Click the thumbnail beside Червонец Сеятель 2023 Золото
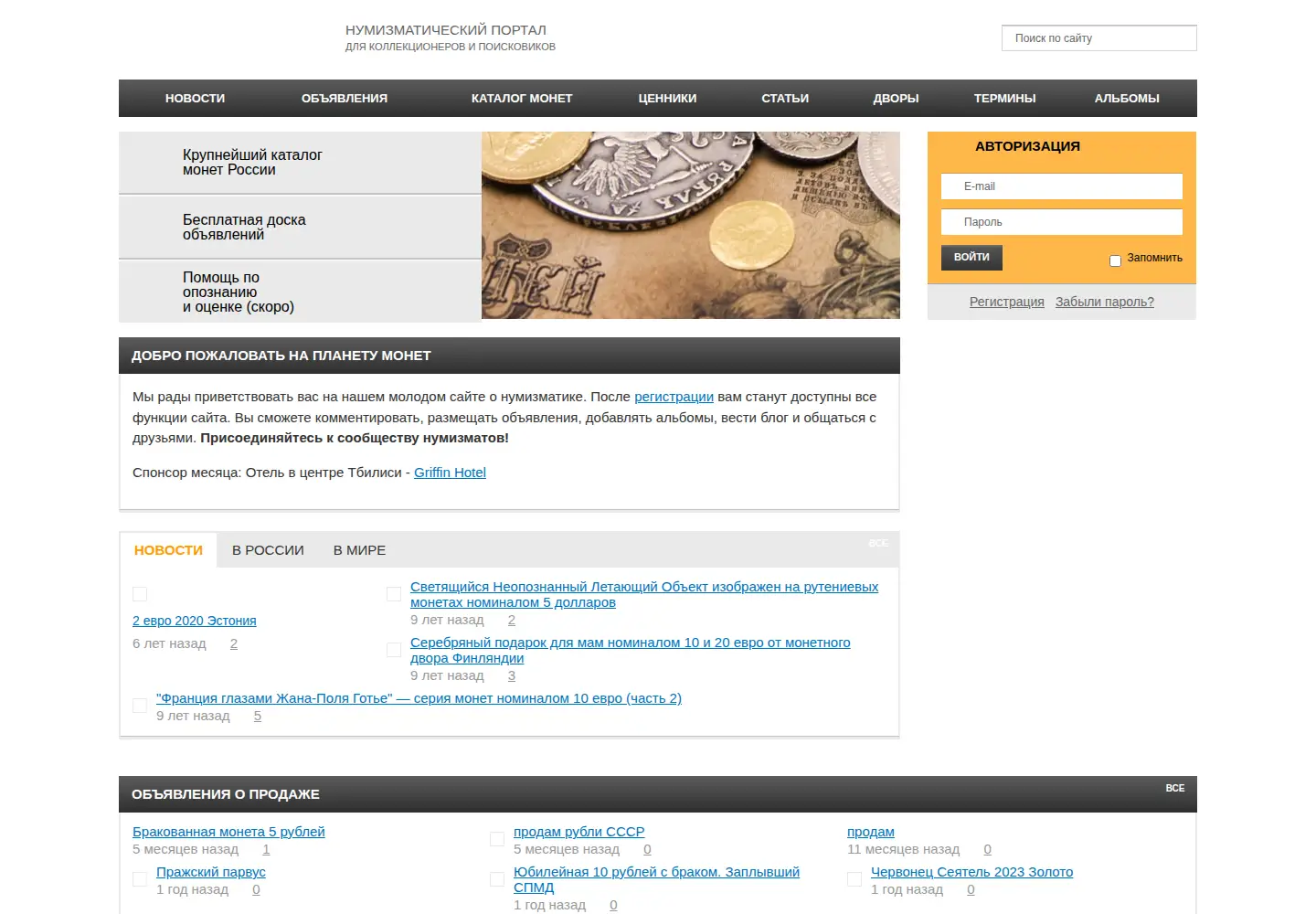Viewport: 1316px width, 914px height. (854, 879)
